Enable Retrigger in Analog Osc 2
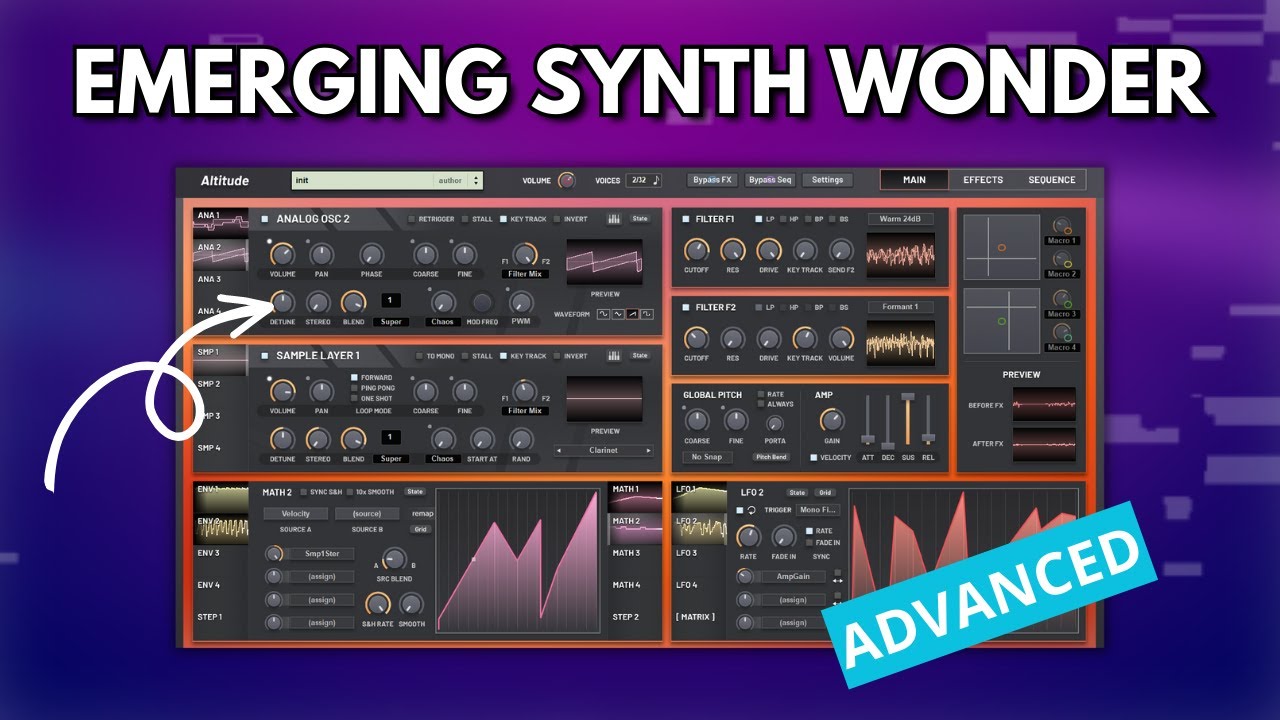The image size is (1280, 720). pos(411,219)
